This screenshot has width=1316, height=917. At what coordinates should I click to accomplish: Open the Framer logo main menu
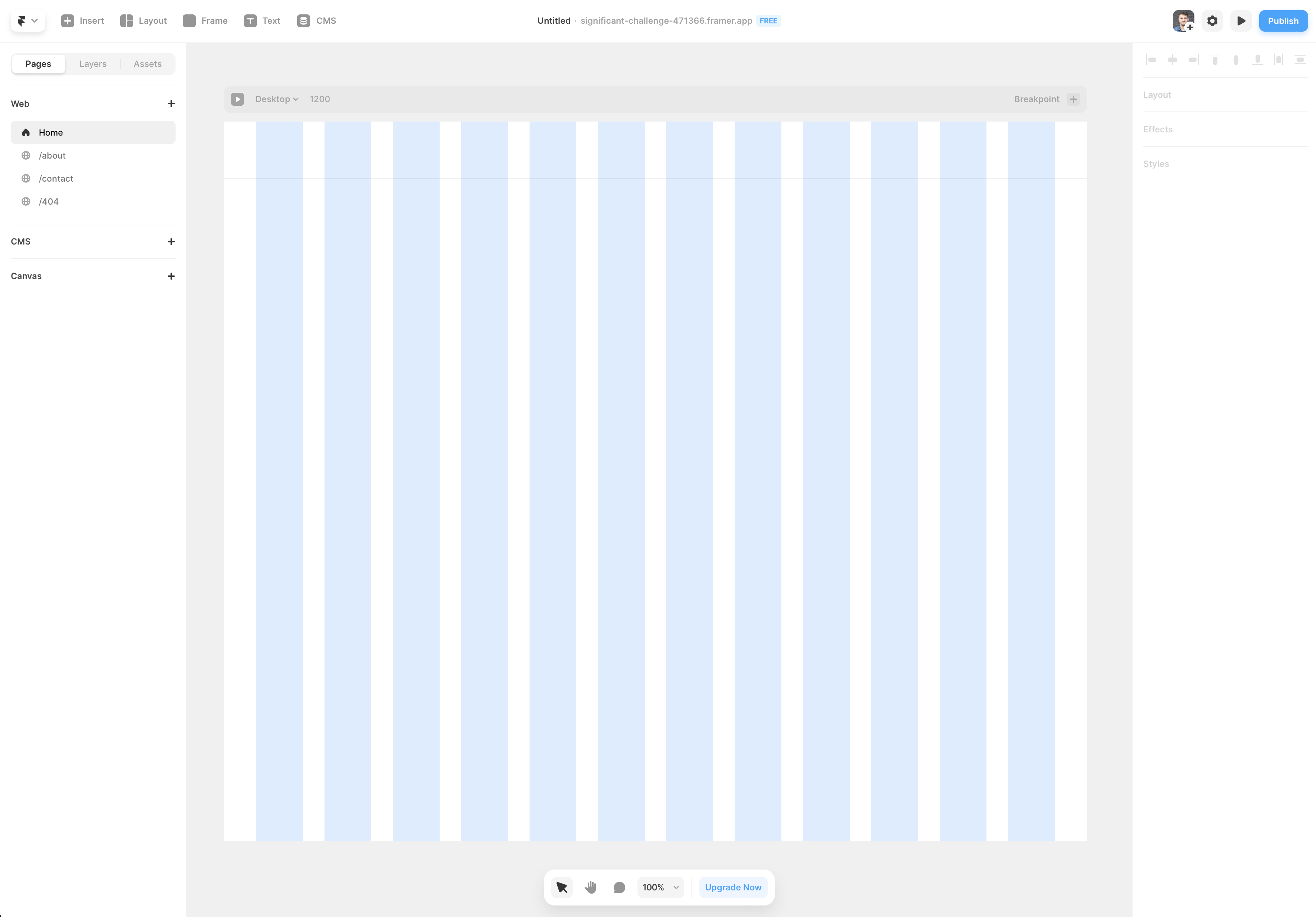pyautogui.click(x=27, y=20)
